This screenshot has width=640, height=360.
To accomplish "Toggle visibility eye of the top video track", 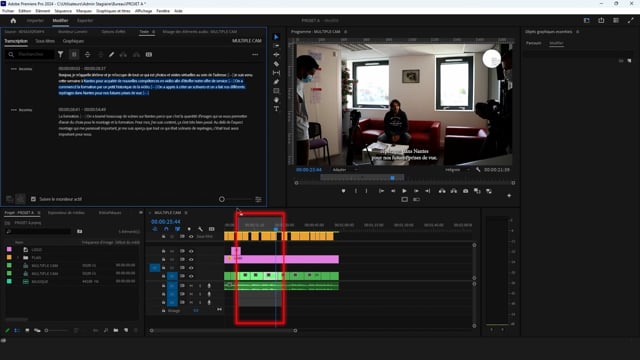I will point(191,251).
